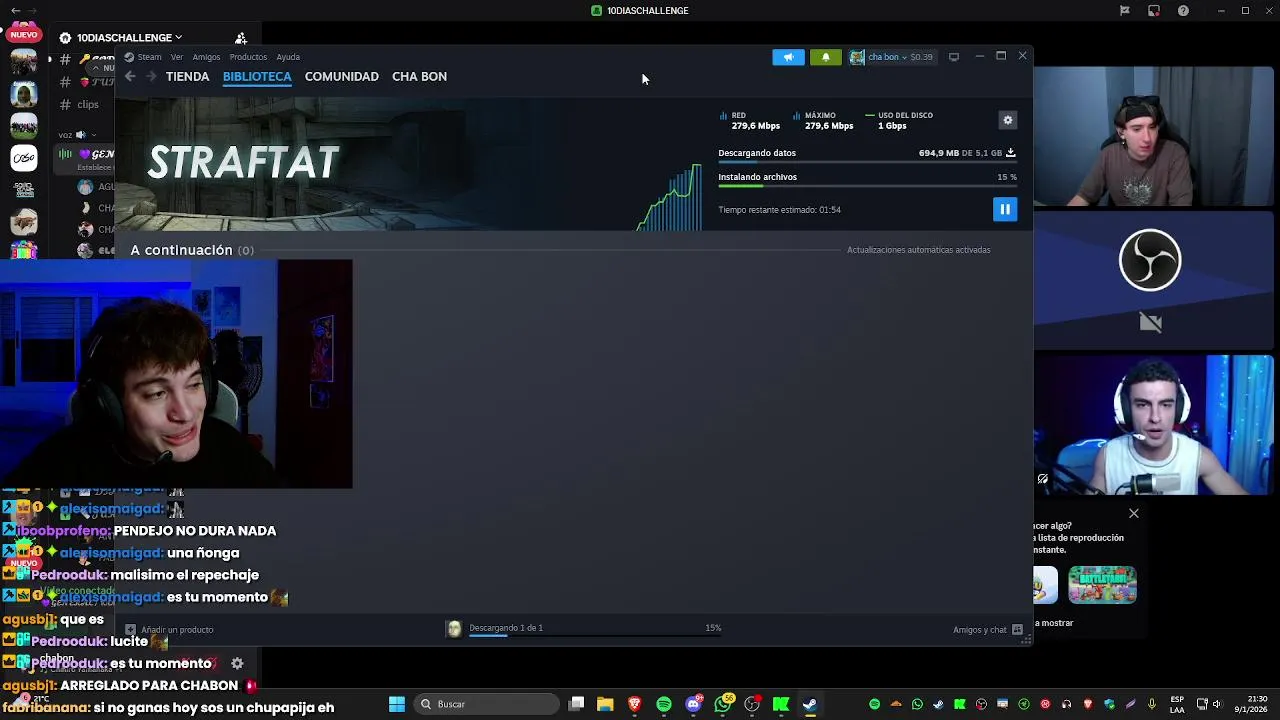Open Task View on the taskbar
Image resolution: width=1280 pixels, height=720 pixels.
(577, 704)
